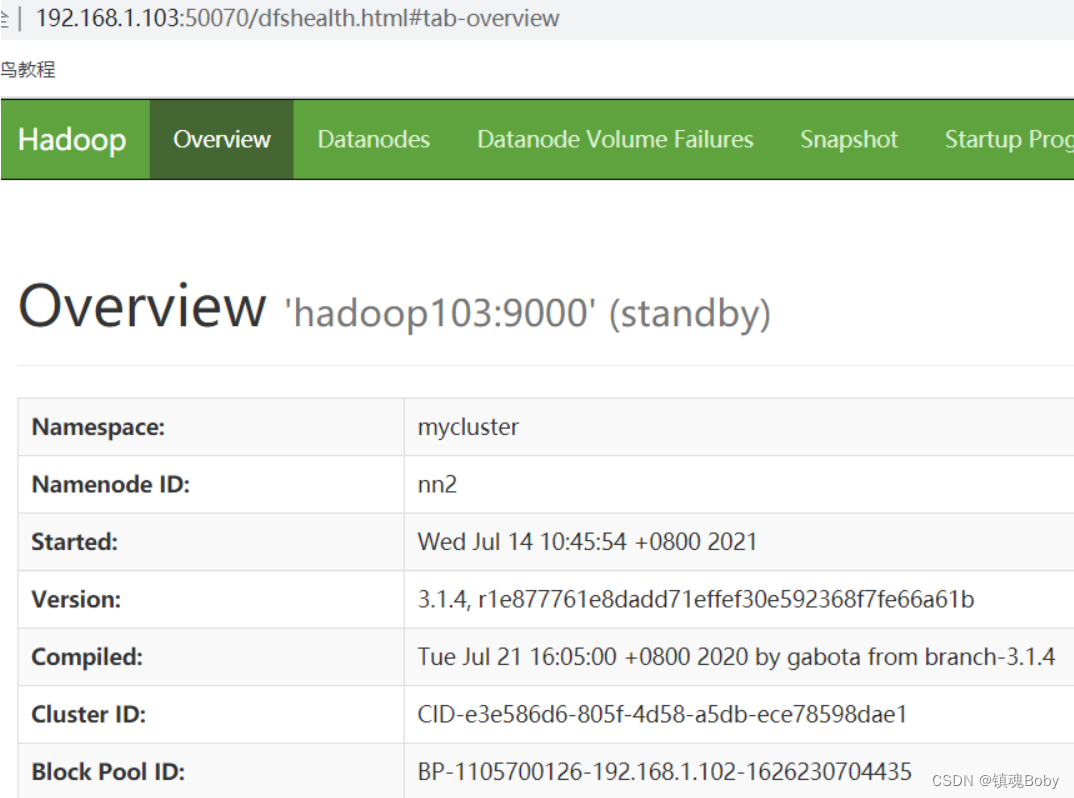
Task: Open the Startup Progress tab
Action: [x=1008, y=140]
